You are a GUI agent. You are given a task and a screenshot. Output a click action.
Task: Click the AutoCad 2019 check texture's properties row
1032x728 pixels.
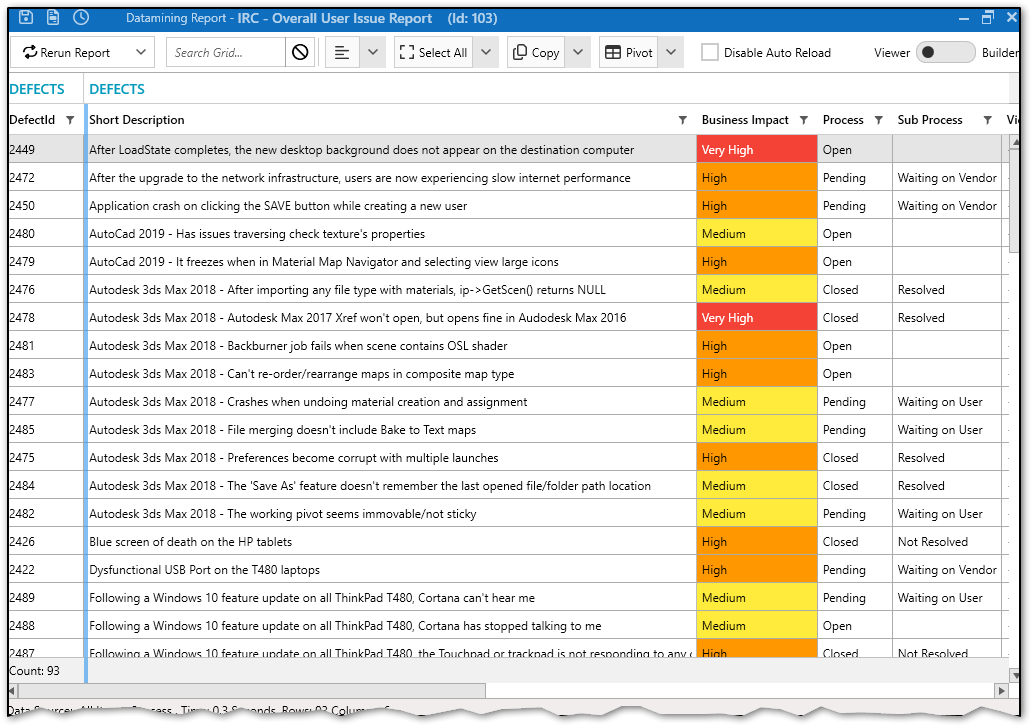click(x=507, y=234)
